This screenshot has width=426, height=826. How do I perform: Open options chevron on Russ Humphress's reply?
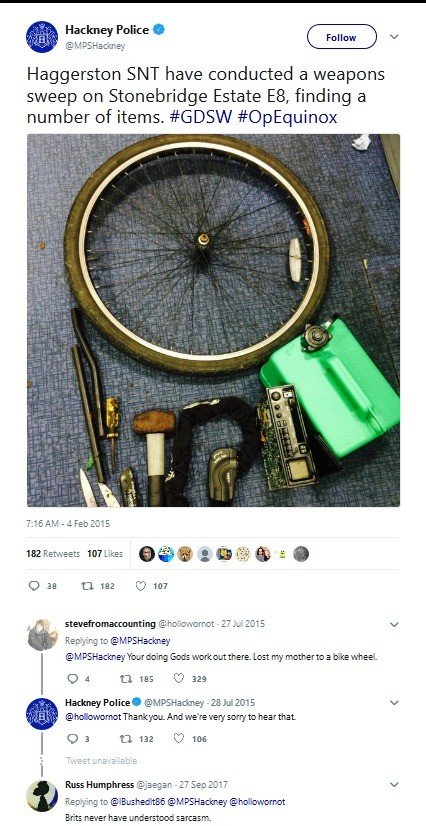tap(394, 785)
